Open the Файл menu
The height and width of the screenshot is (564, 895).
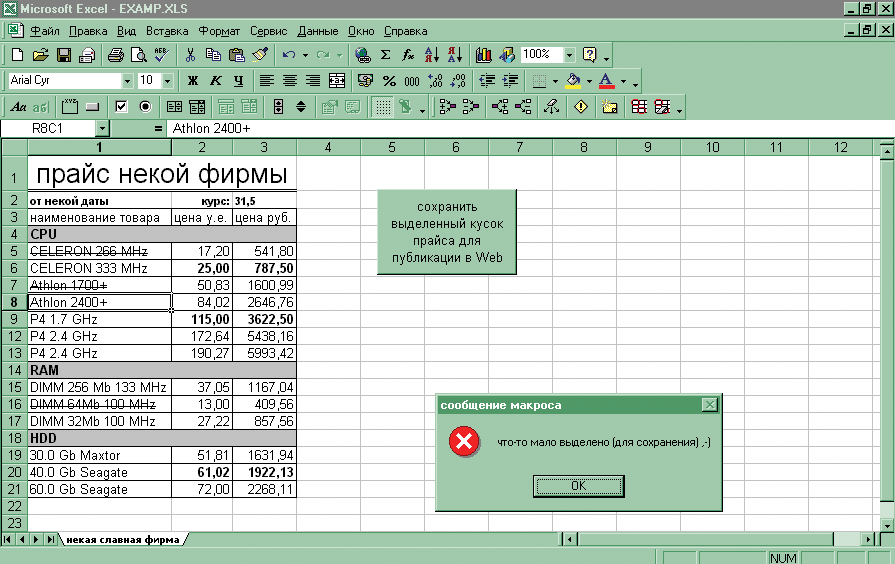45,31
